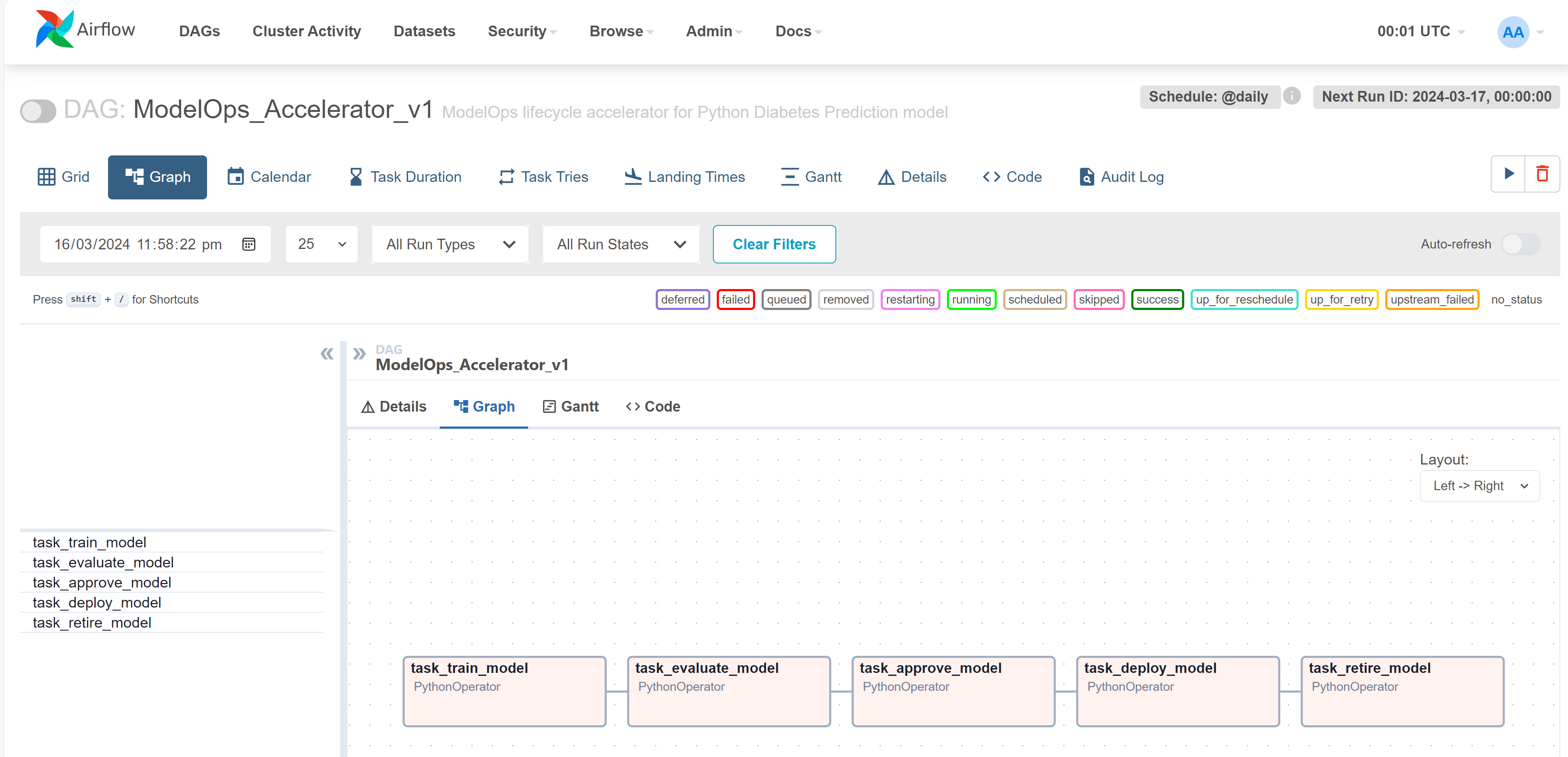Open the date picker calendar icon

point(248,244)
